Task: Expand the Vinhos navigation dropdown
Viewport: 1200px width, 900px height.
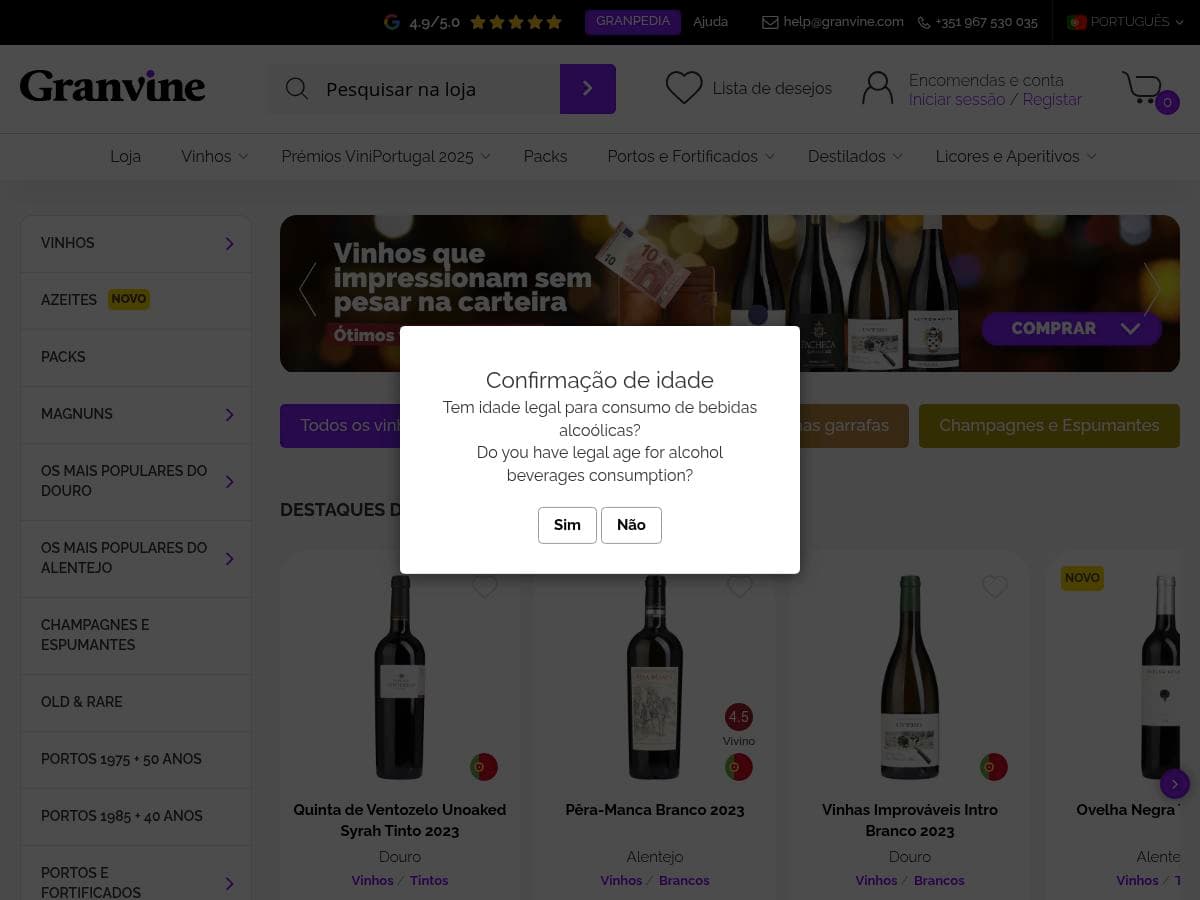Action: (214, 156)
